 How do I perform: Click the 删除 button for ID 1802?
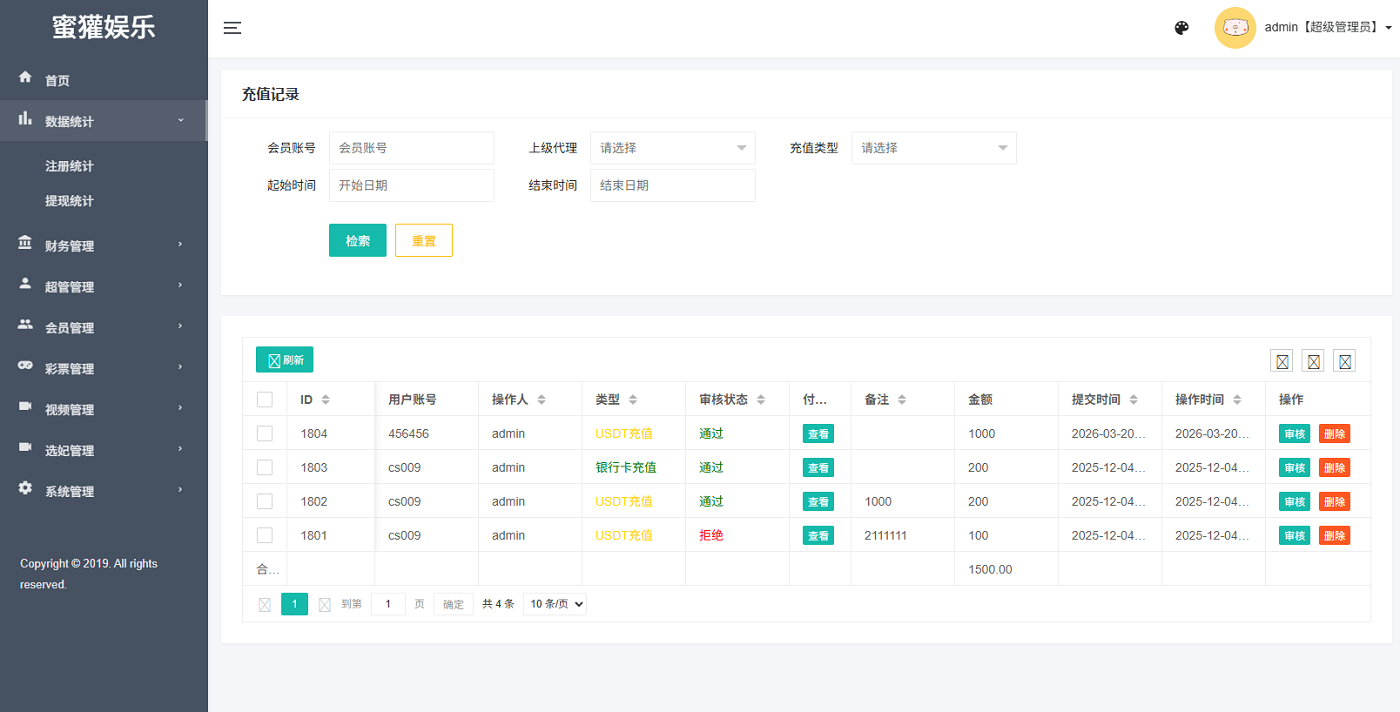[1334, 502]
